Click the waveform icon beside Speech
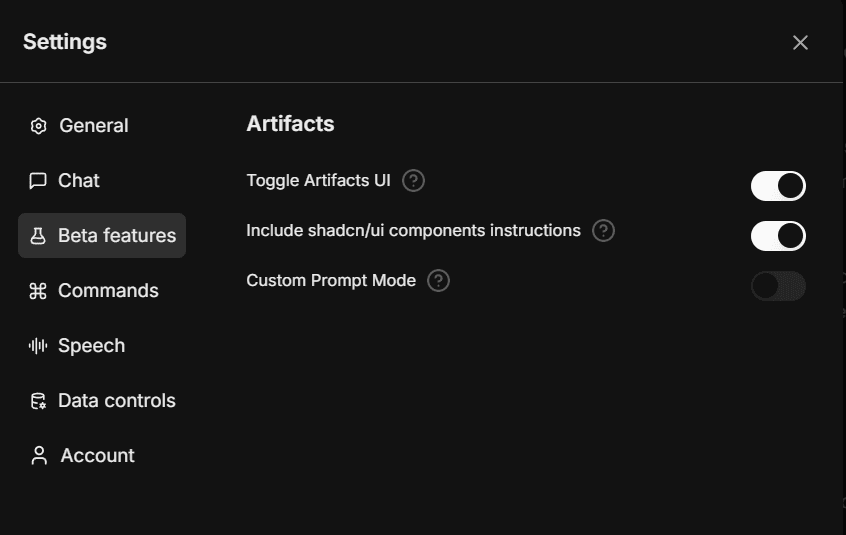Image resolution: width=846 pixels, height=535 pixels. [x=38, y=346]
